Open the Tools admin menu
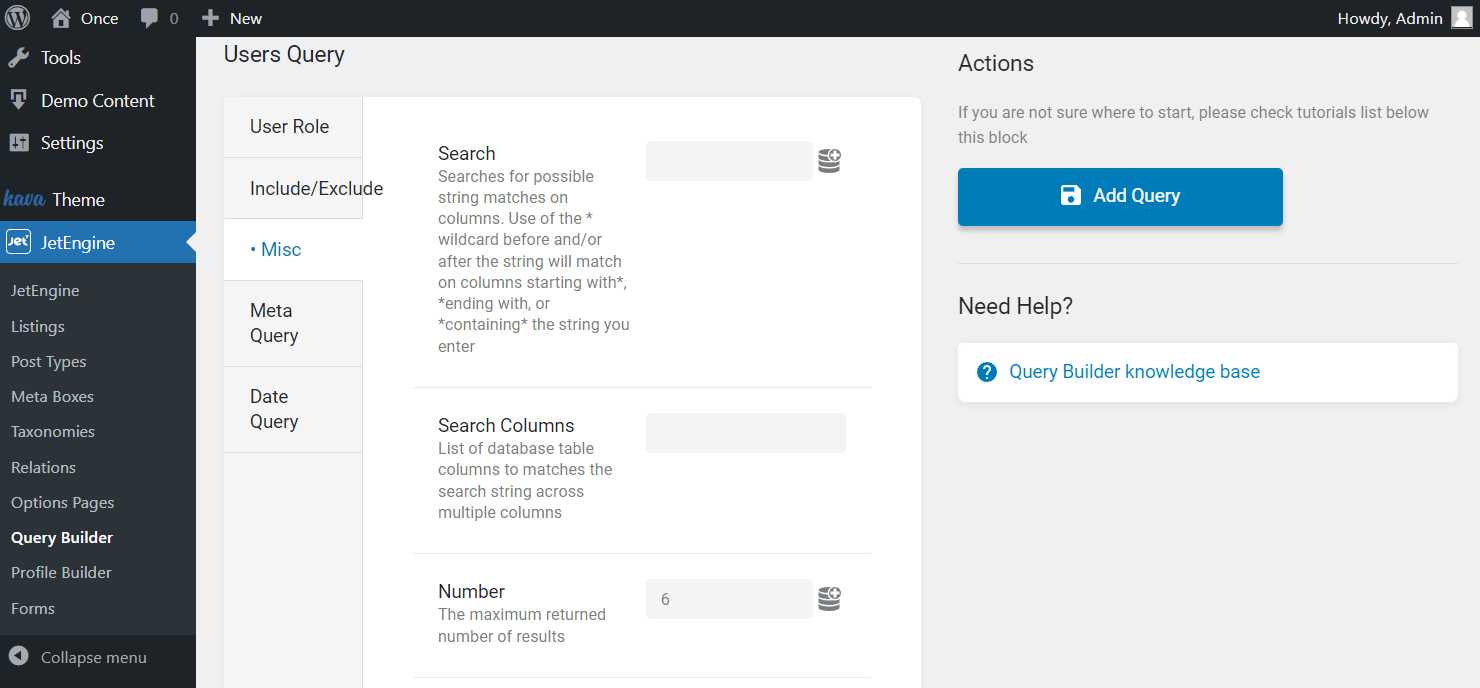Image resolution: width=1480 pixels, height=688 pixels. (98, 58)
